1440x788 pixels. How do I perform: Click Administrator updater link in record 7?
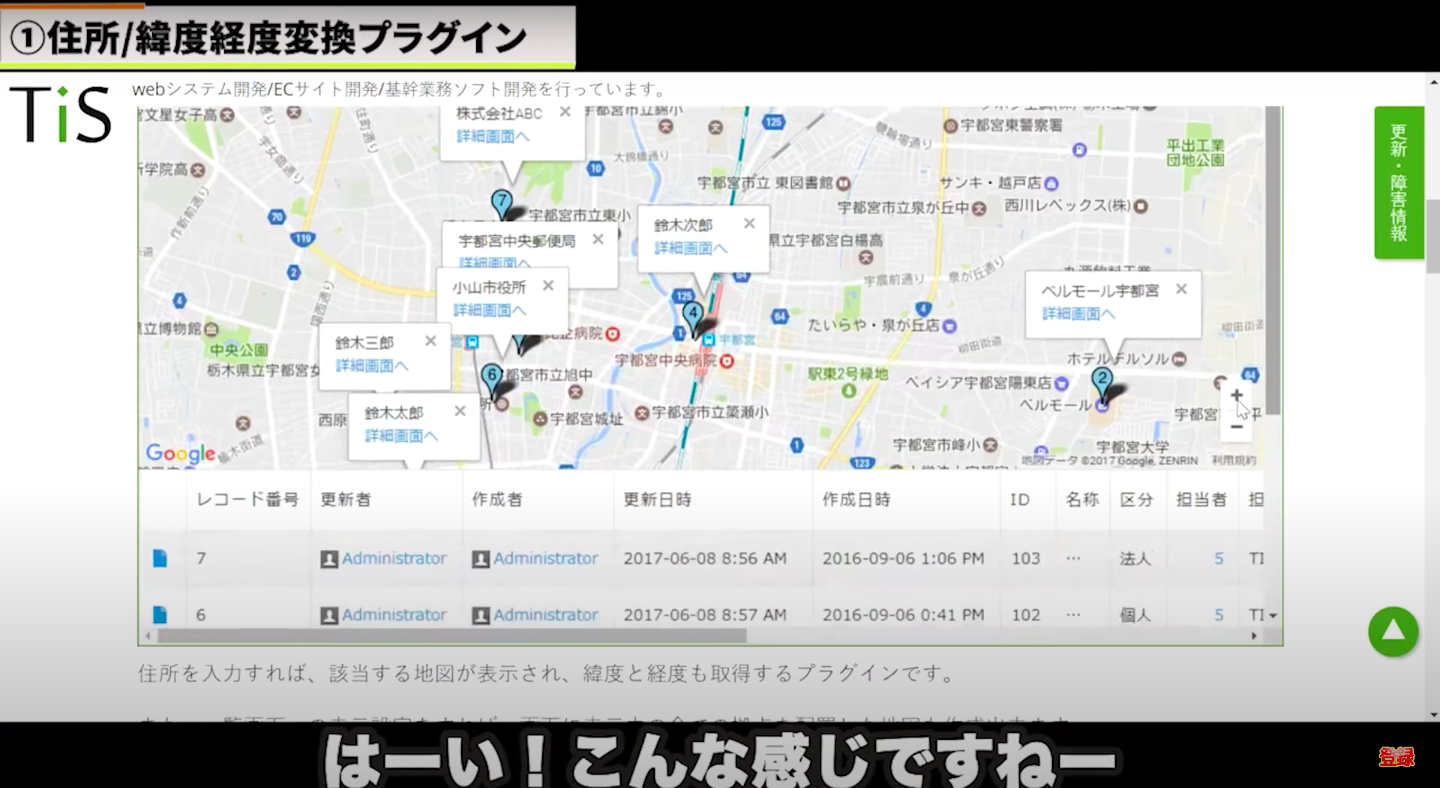click(393, 559)
